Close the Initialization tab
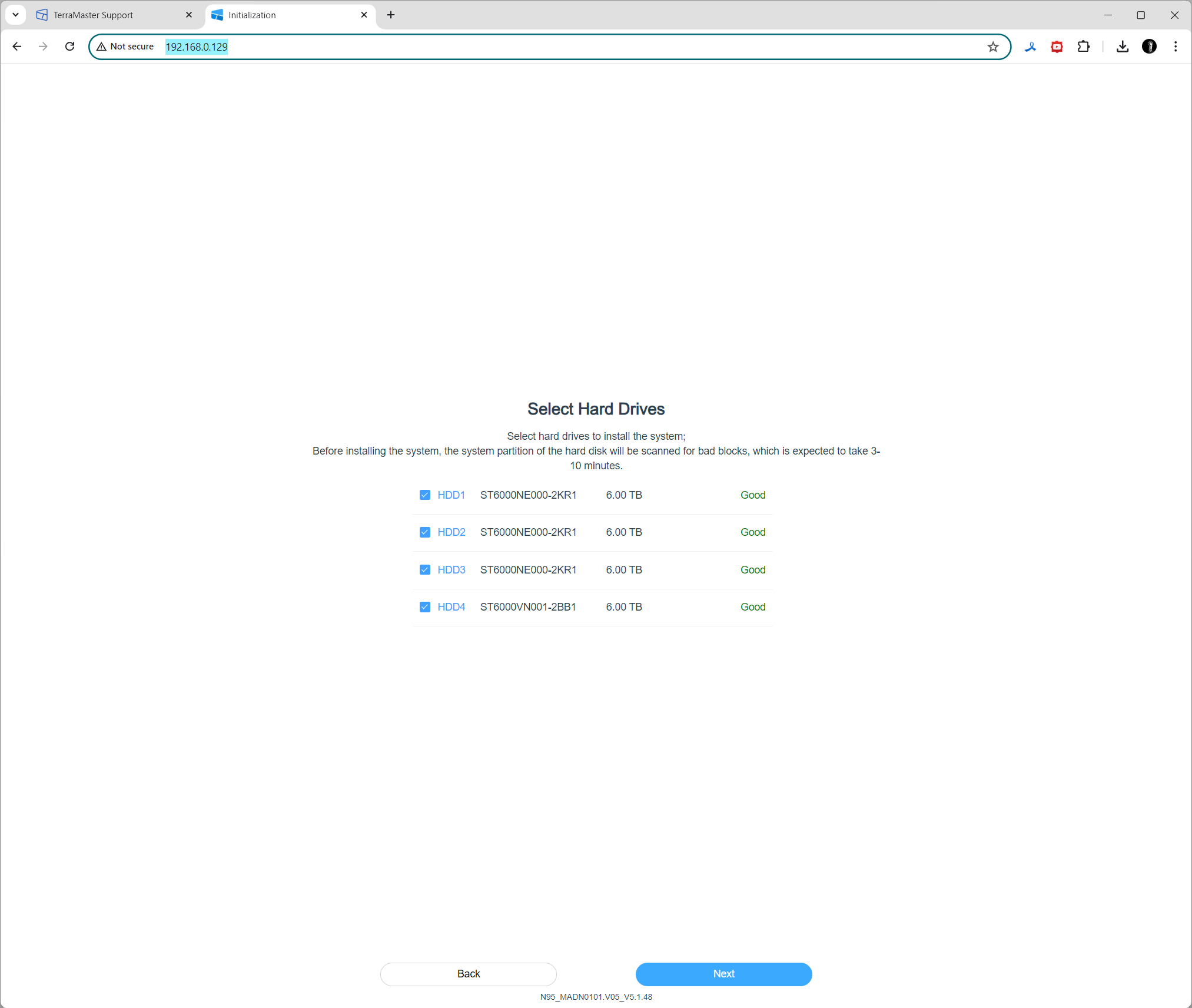The height and width of the screenshot is (1008, 1192). pyautogui.click(x=364, y=15)
